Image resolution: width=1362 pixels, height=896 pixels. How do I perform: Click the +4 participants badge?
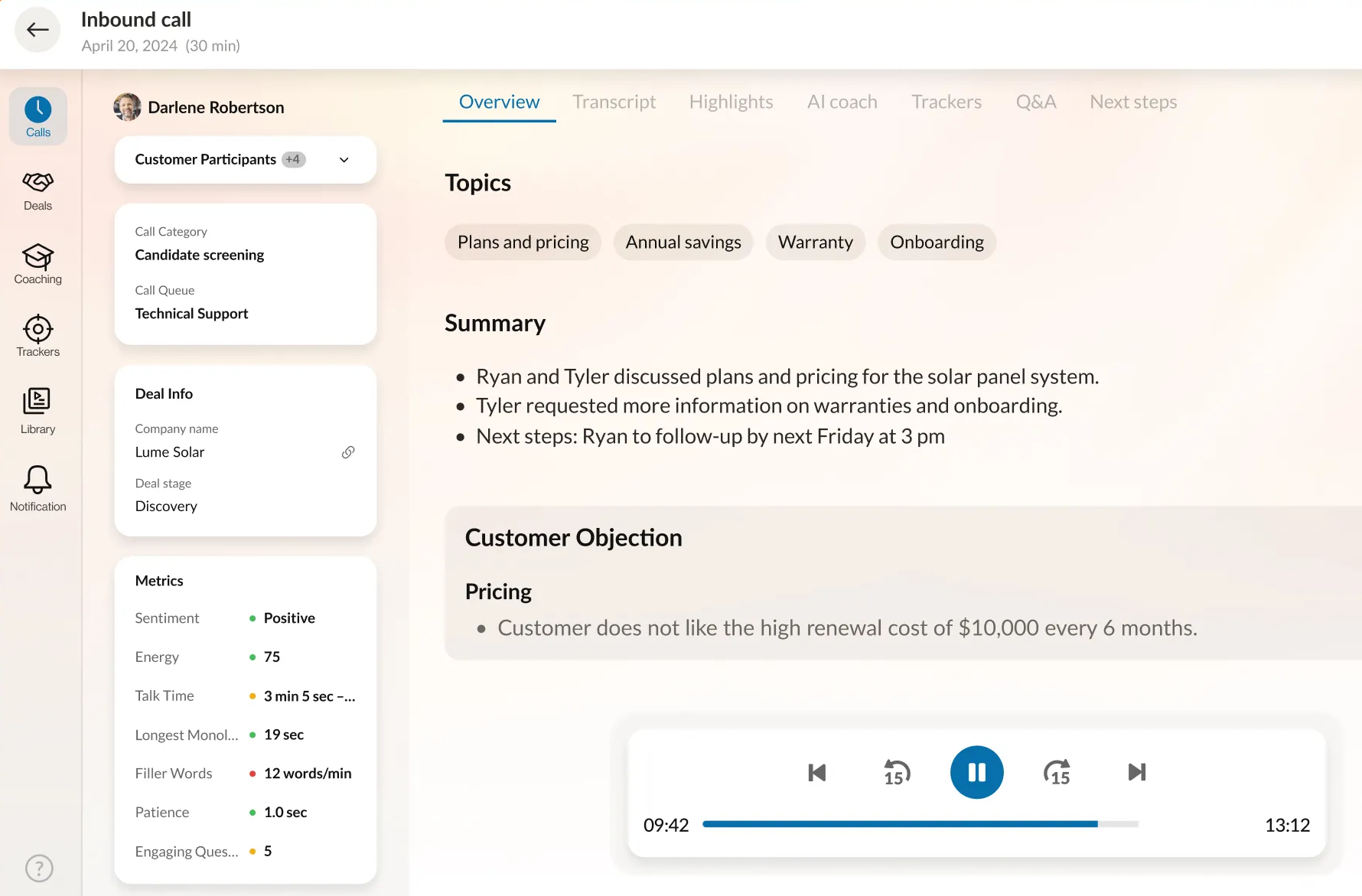click(x=294, y=159)
